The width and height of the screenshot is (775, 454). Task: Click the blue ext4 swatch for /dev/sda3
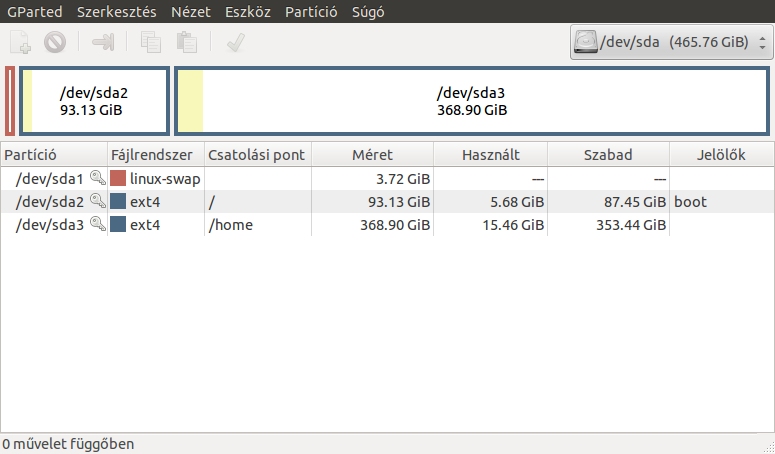118,225
